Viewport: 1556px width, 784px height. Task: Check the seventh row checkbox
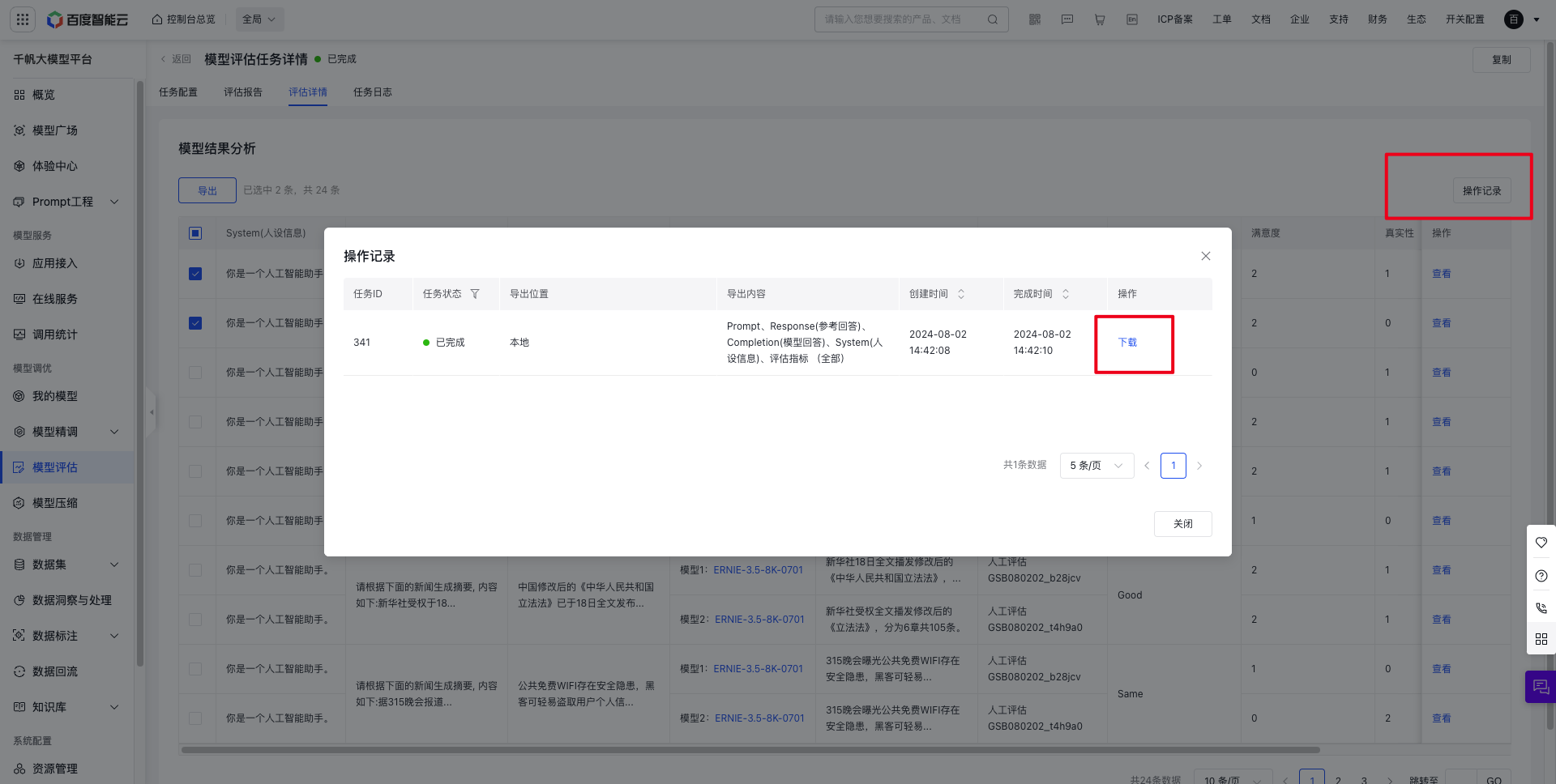195,570
